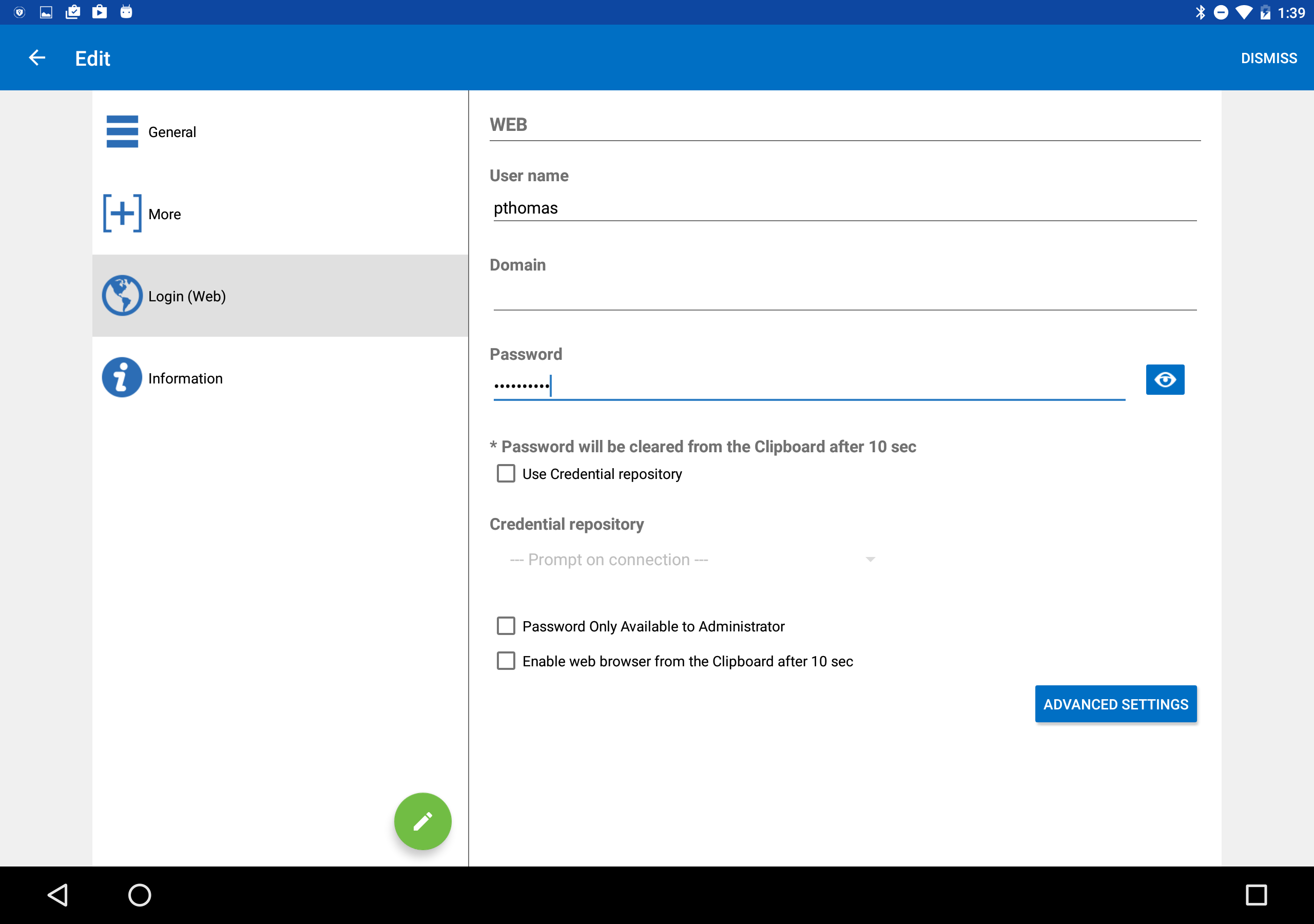Click the Credential repository heading label
Screen dimensions: 1314x924
[x=567, y=525]
